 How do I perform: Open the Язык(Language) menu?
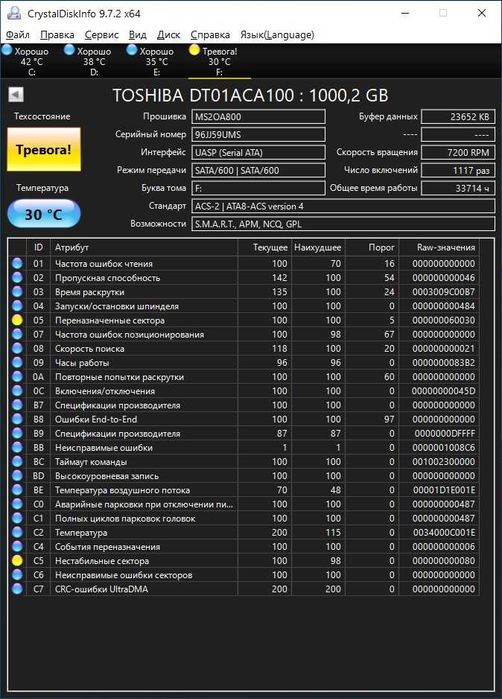(277, 35)
